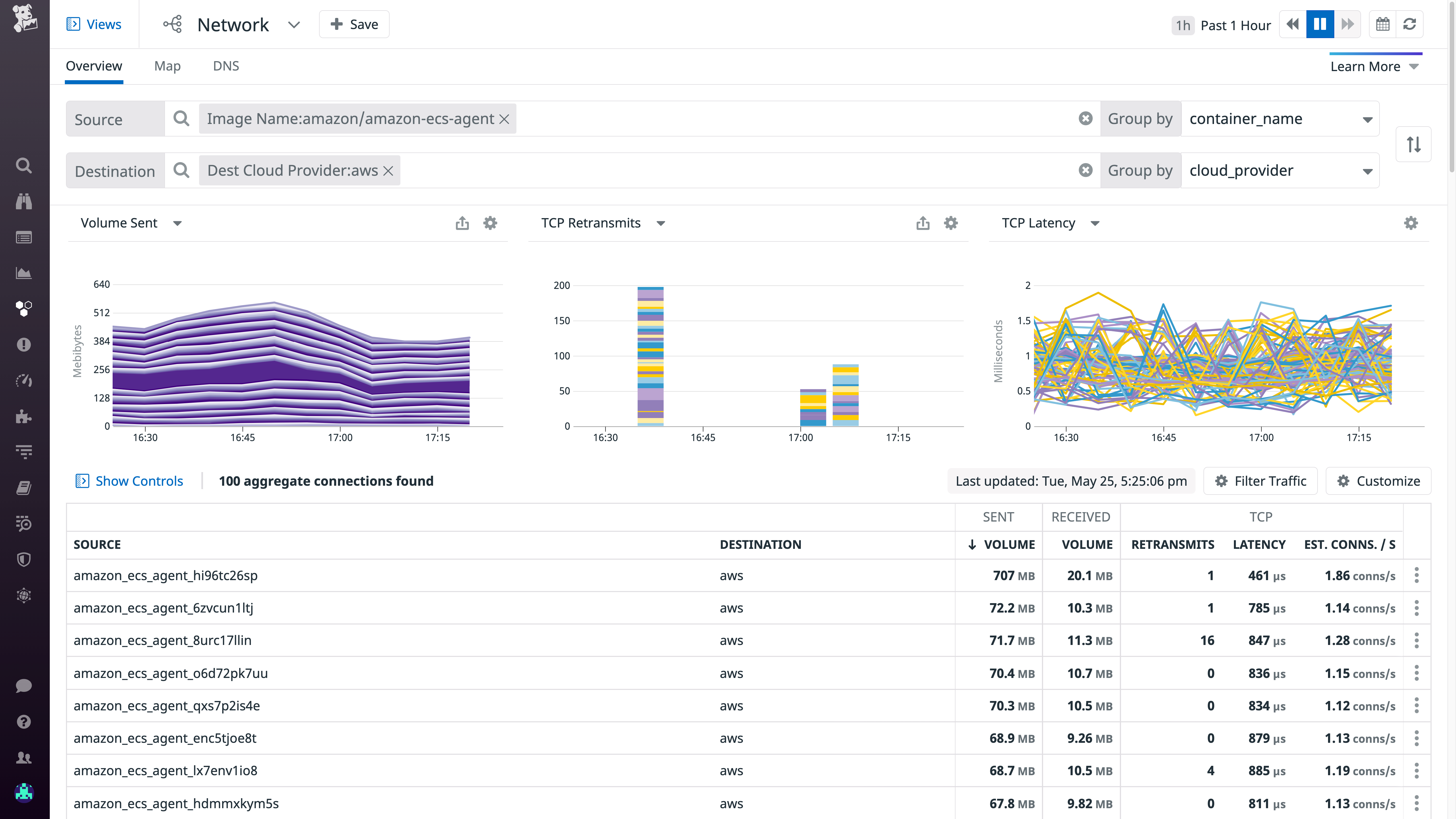Select the Dashboards graph icon in sidebar

[24, 273]
